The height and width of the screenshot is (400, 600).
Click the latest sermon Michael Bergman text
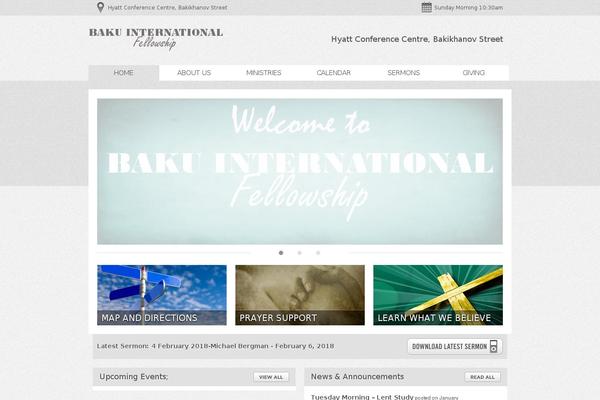[x=215, y=346]
